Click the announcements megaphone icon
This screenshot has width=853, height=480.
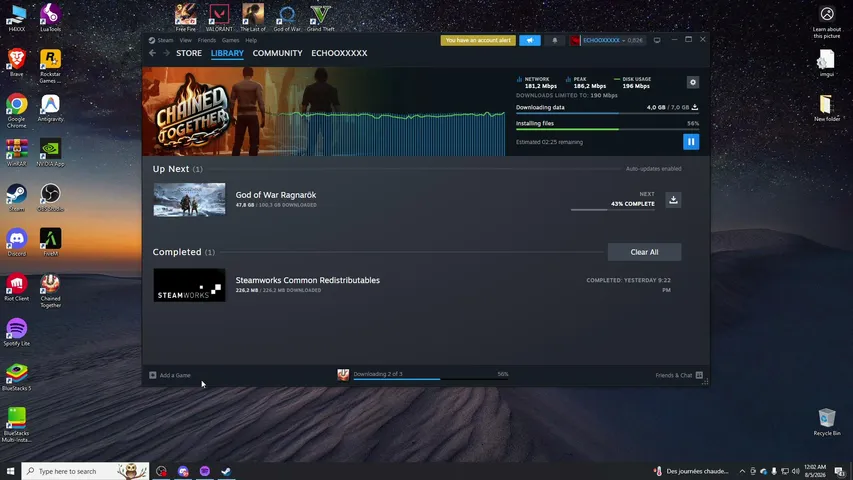[x=530, y=40]
